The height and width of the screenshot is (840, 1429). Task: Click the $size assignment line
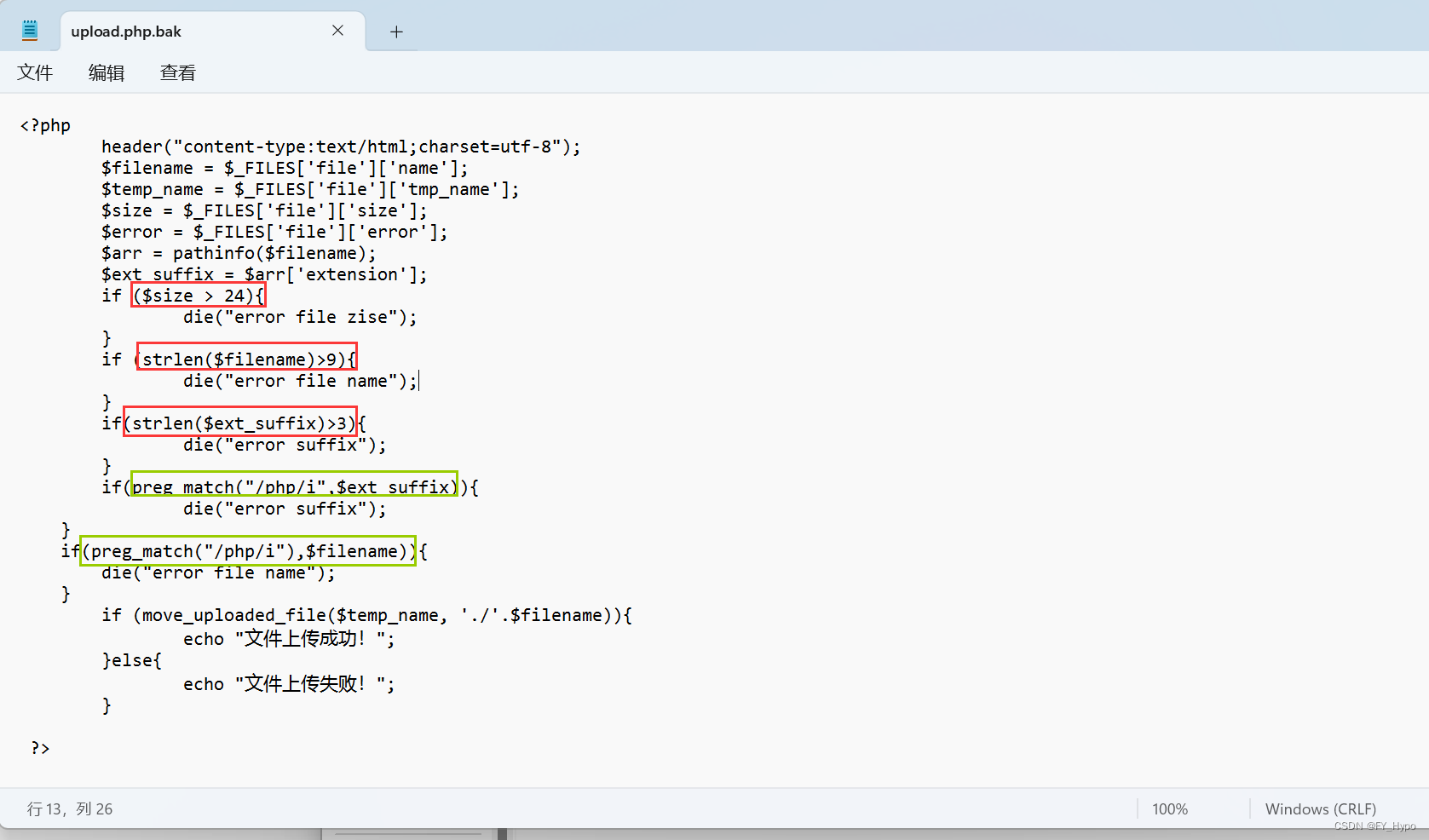tap(264, 210)
